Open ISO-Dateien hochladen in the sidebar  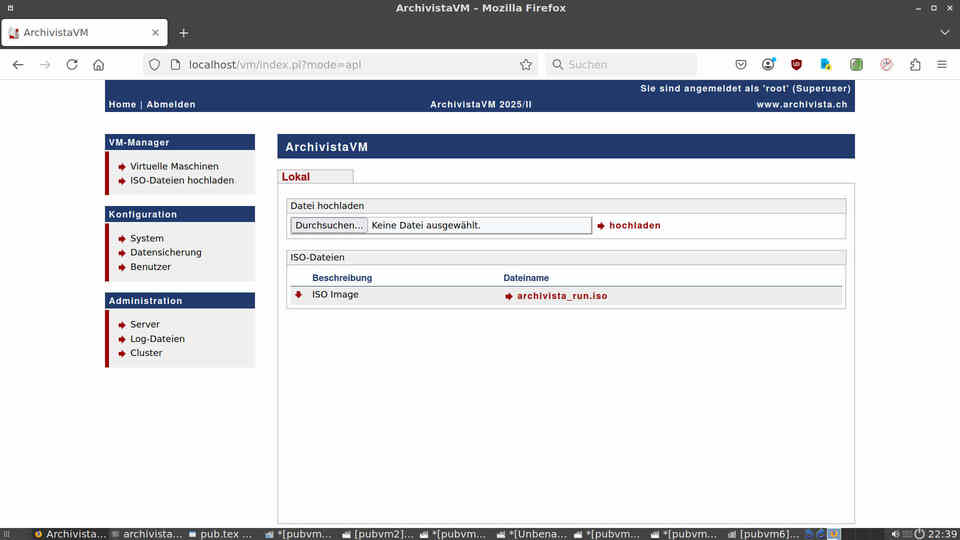(182, 181)
